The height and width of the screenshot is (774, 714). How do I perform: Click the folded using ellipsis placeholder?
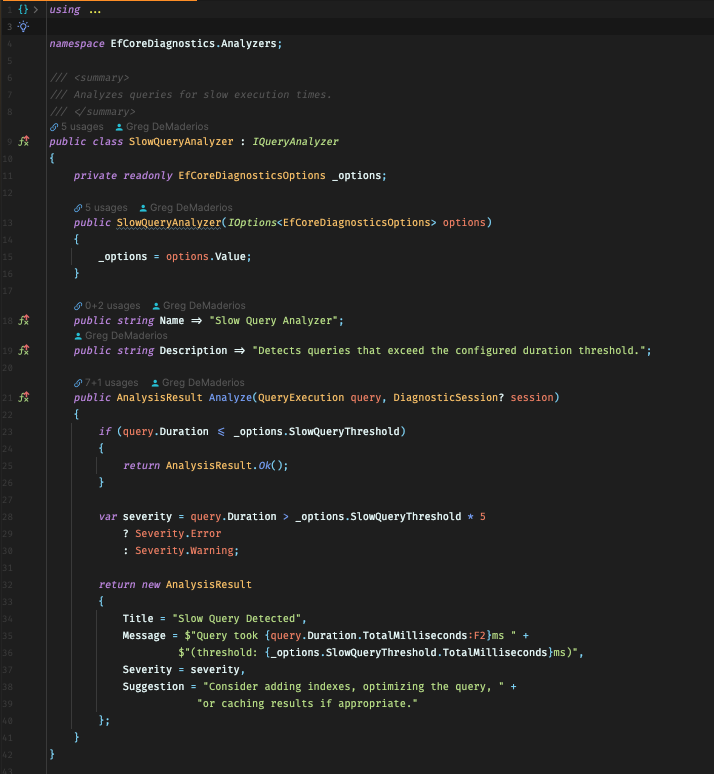click(x=95, y=10)
